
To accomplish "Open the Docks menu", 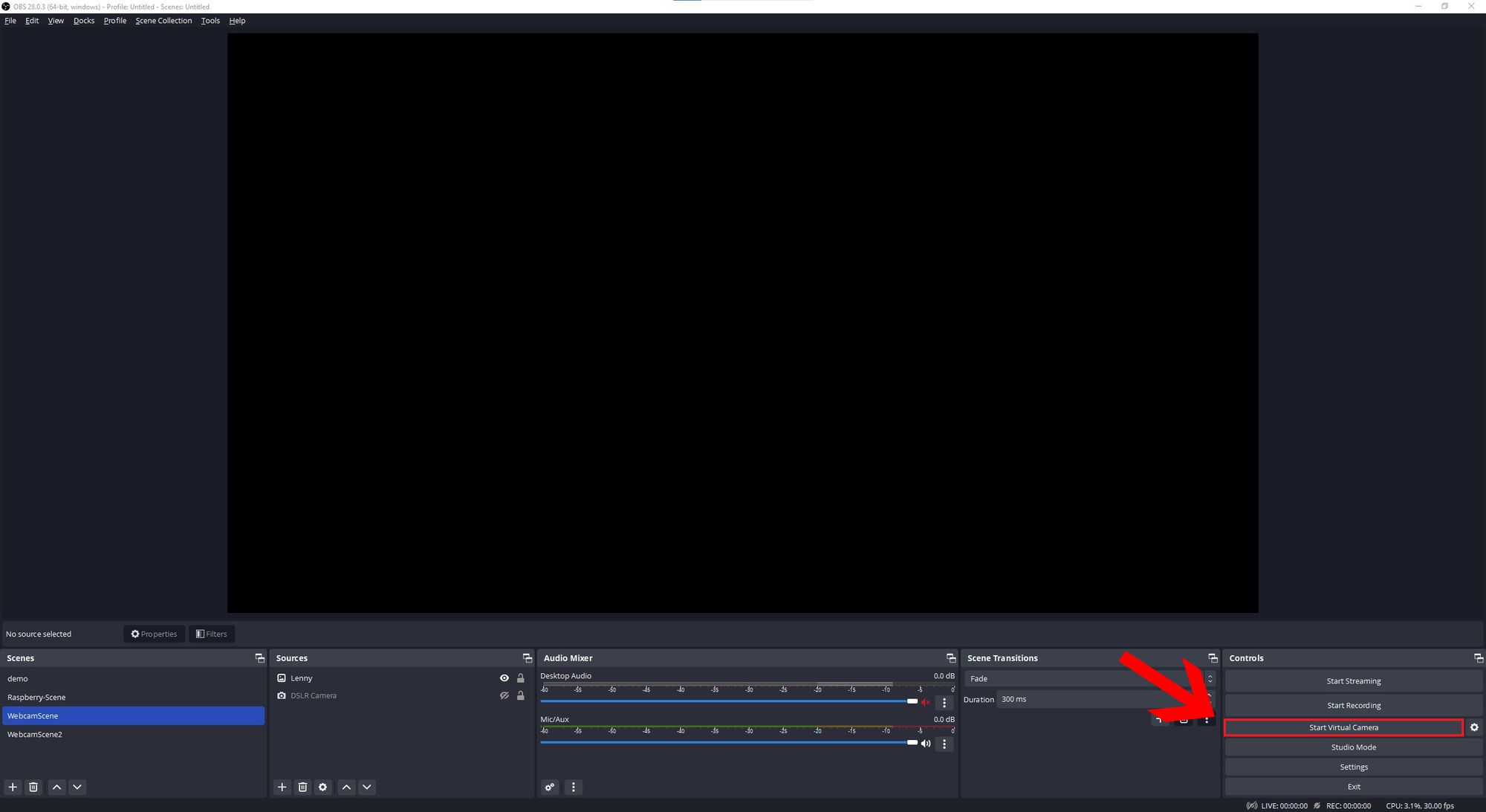I will click(84, 21).
